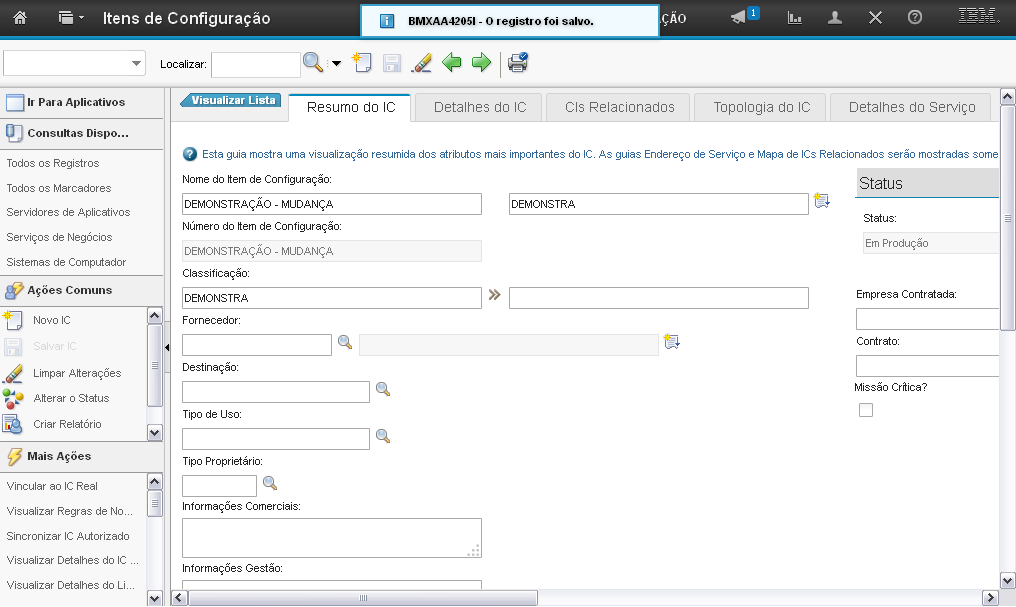Open the Topologia do IC tab

click(762, 107)
